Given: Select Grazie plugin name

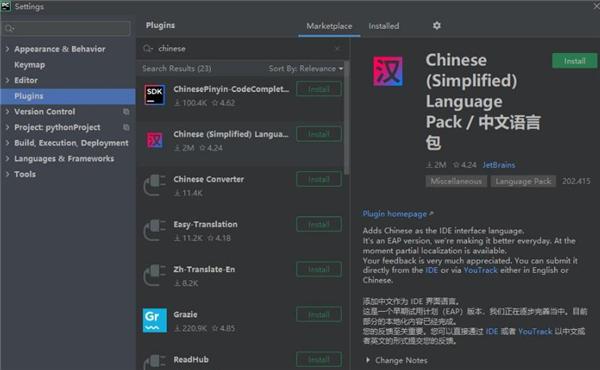Looking at the screenshot, I should [185, 315].
